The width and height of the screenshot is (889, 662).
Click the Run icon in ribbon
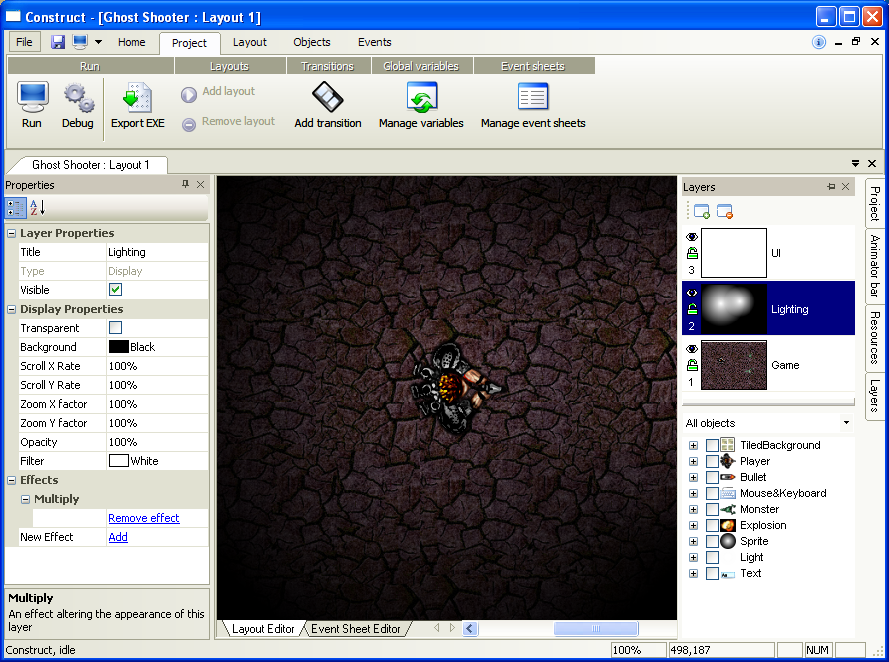[32, 105]
